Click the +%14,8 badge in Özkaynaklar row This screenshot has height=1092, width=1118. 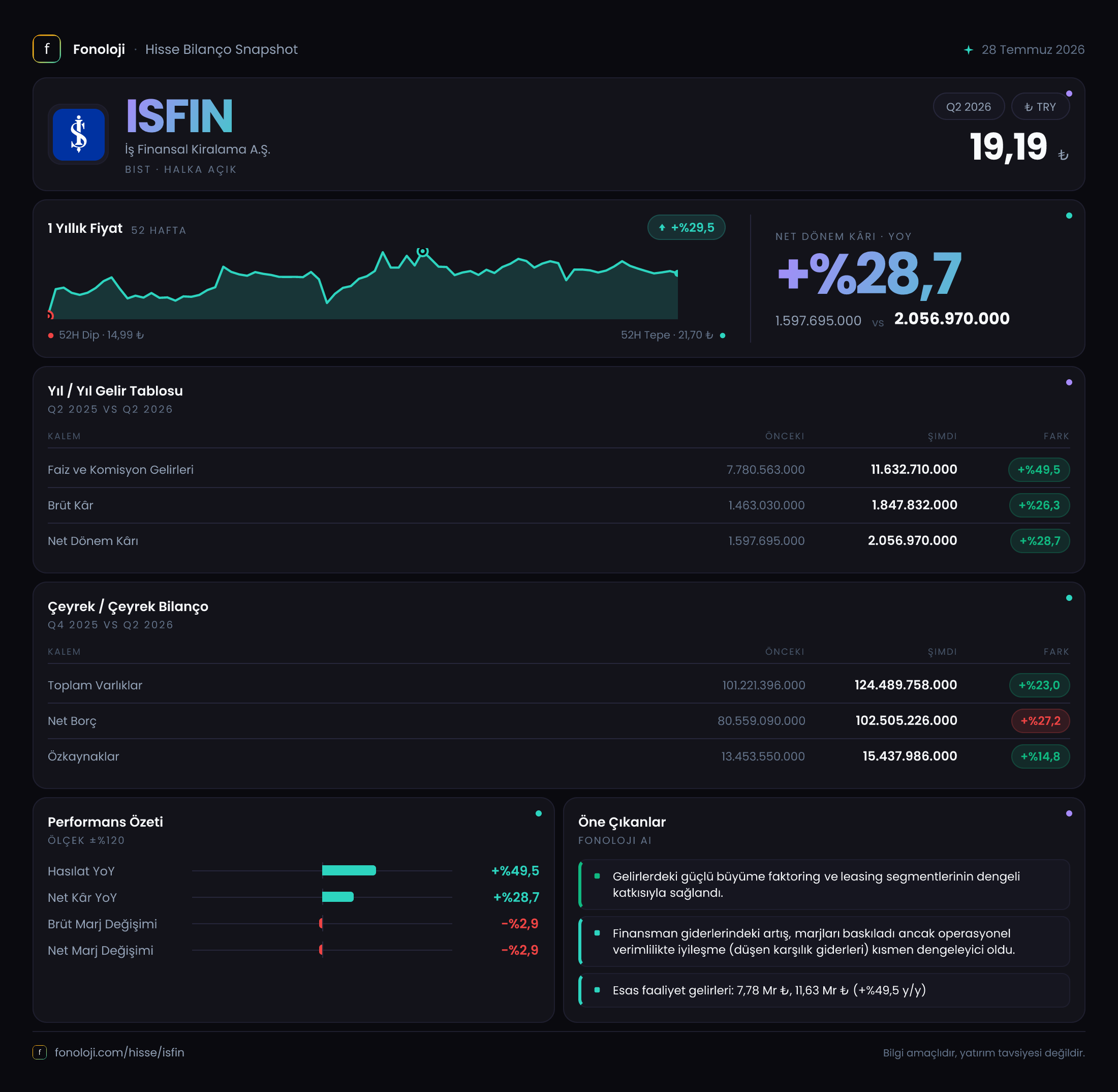click(x=1041, y=756)
